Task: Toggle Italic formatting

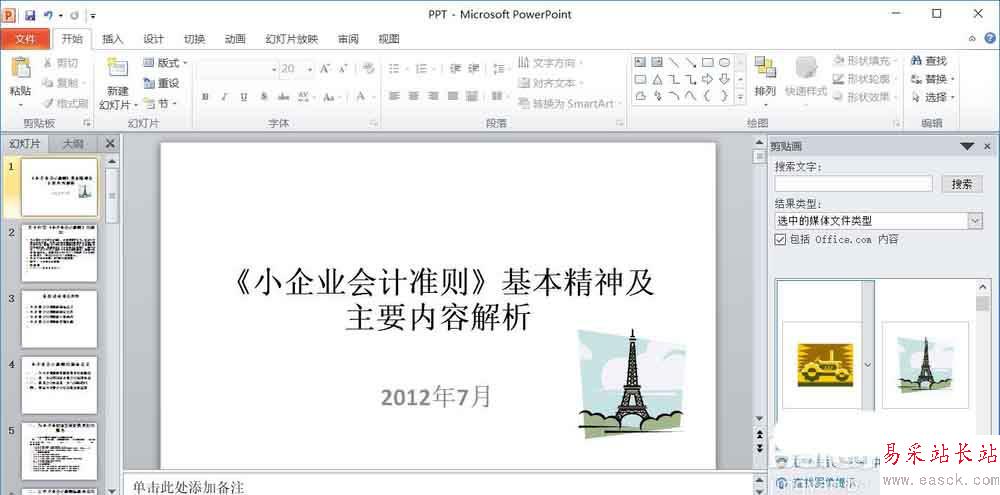Action: tap(224, 97)
